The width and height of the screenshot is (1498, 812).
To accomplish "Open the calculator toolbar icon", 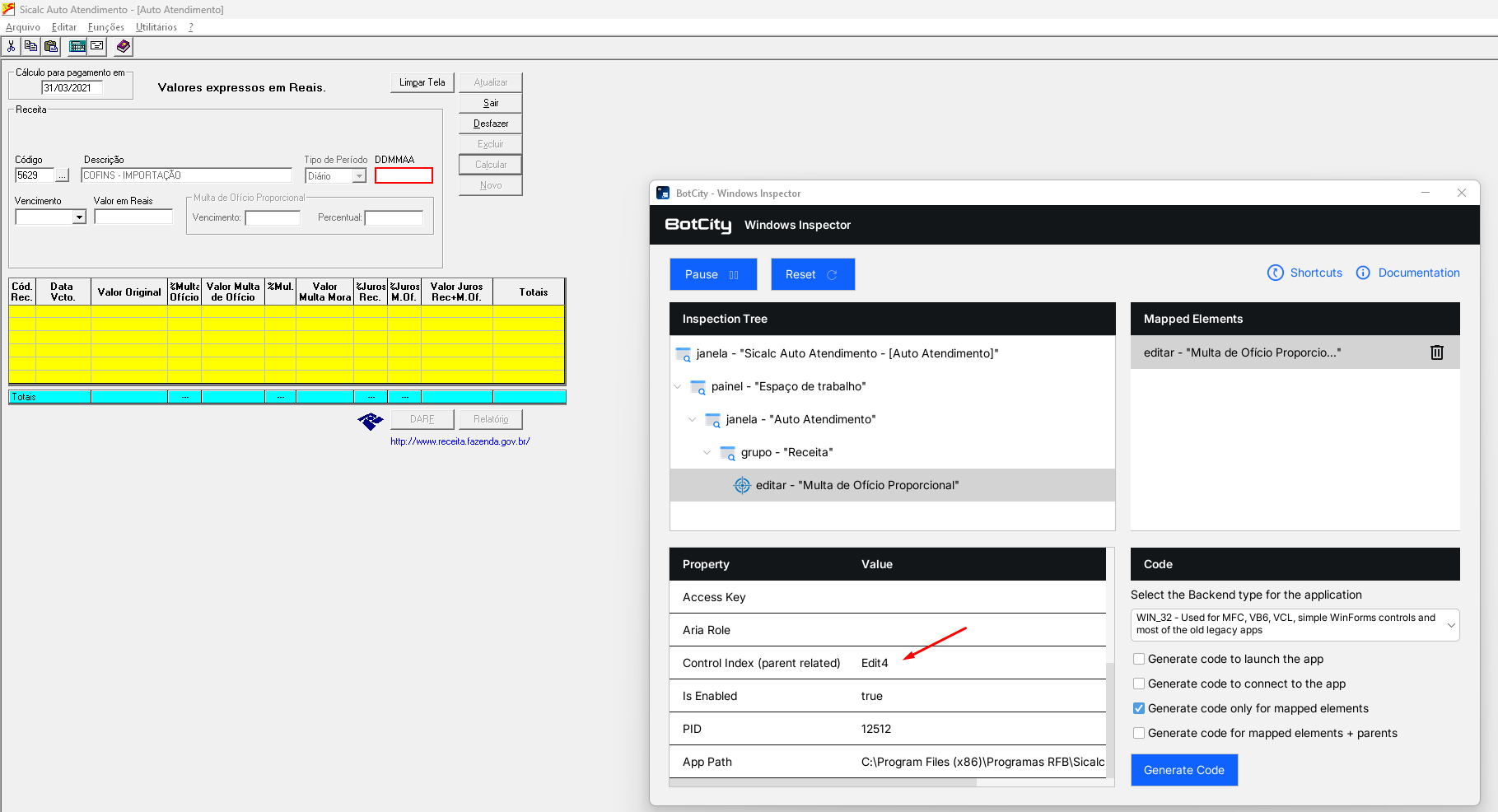I will tap(77, 47).
